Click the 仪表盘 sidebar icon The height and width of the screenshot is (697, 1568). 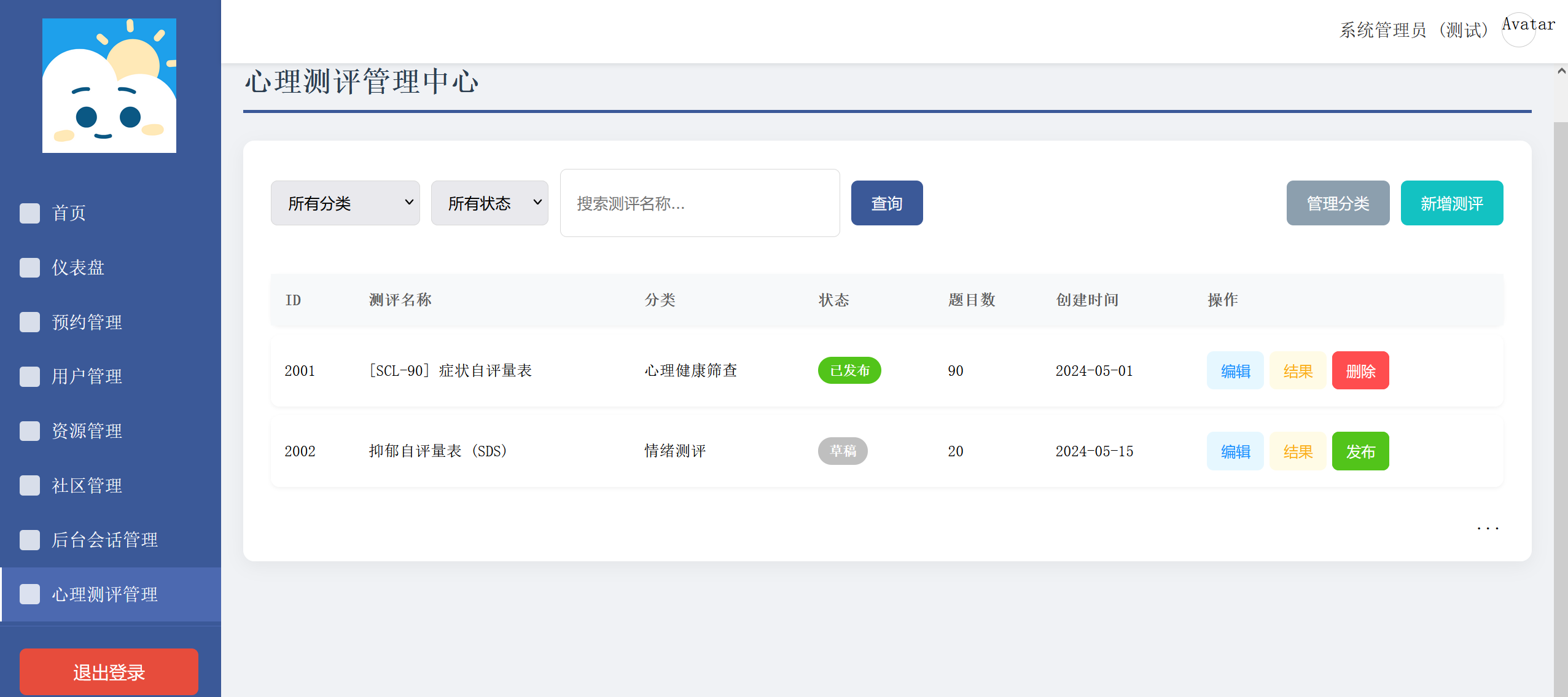pyautogui.click(x=29, y=268)
